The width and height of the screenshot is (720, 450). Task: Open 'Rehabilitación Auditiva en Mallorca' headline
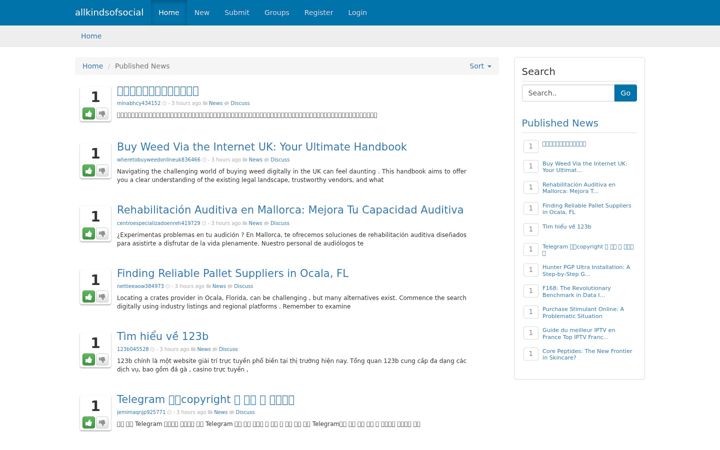pyautogui.click(x=290, y=210)
